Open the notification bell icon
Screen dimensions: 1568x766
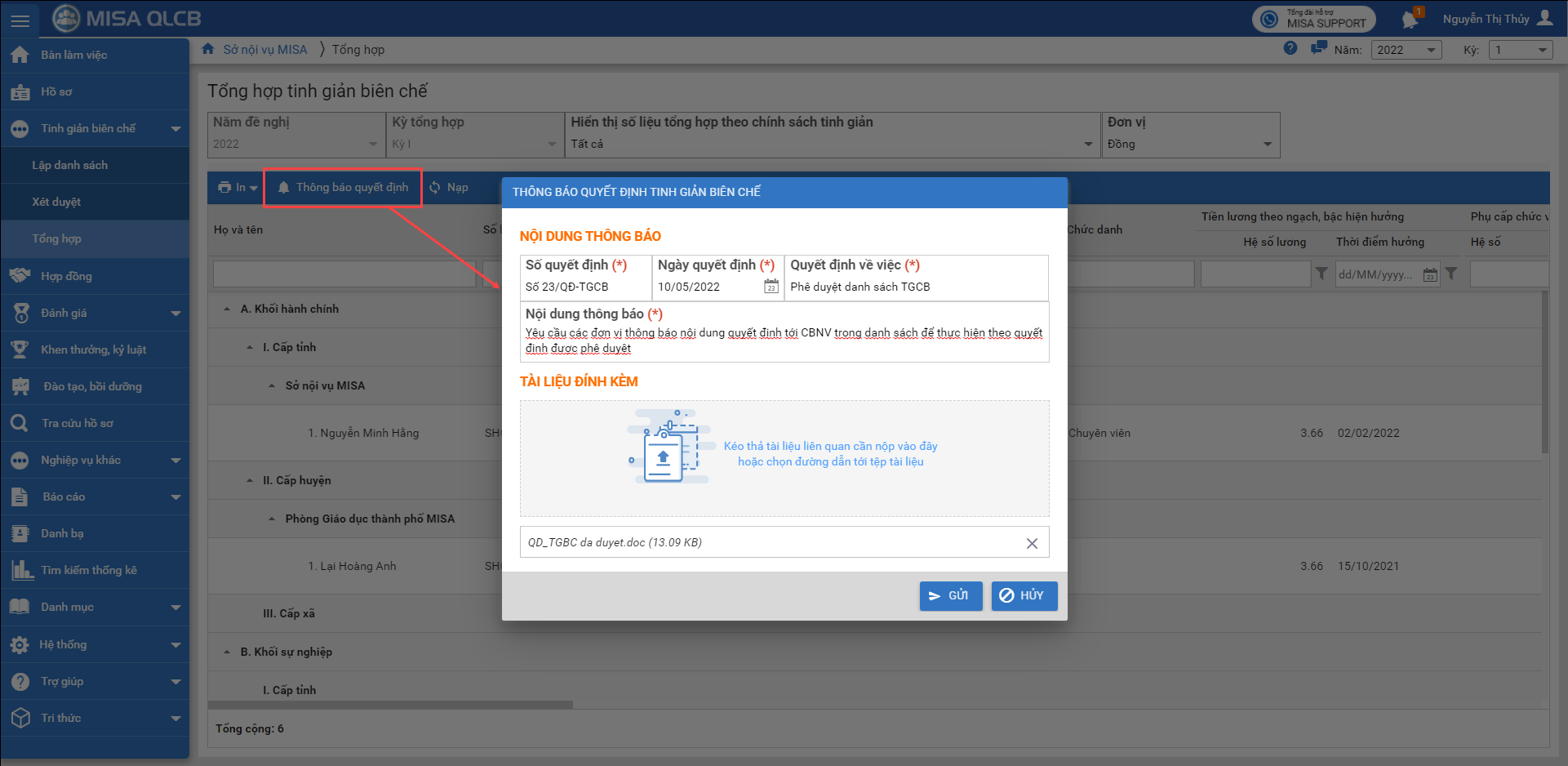1410,19
